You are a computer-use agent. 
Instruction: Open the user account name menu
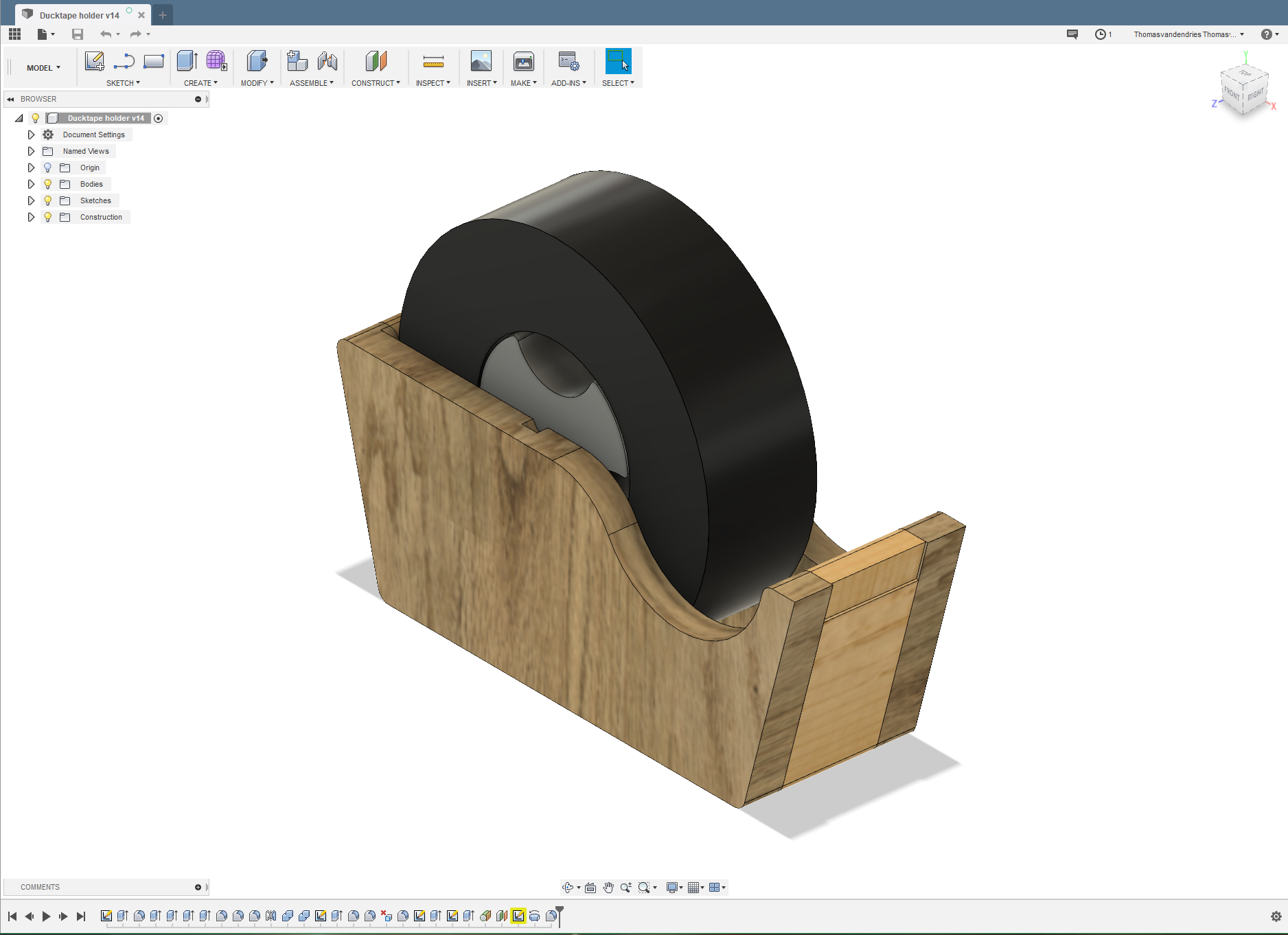pos(1188,34)
